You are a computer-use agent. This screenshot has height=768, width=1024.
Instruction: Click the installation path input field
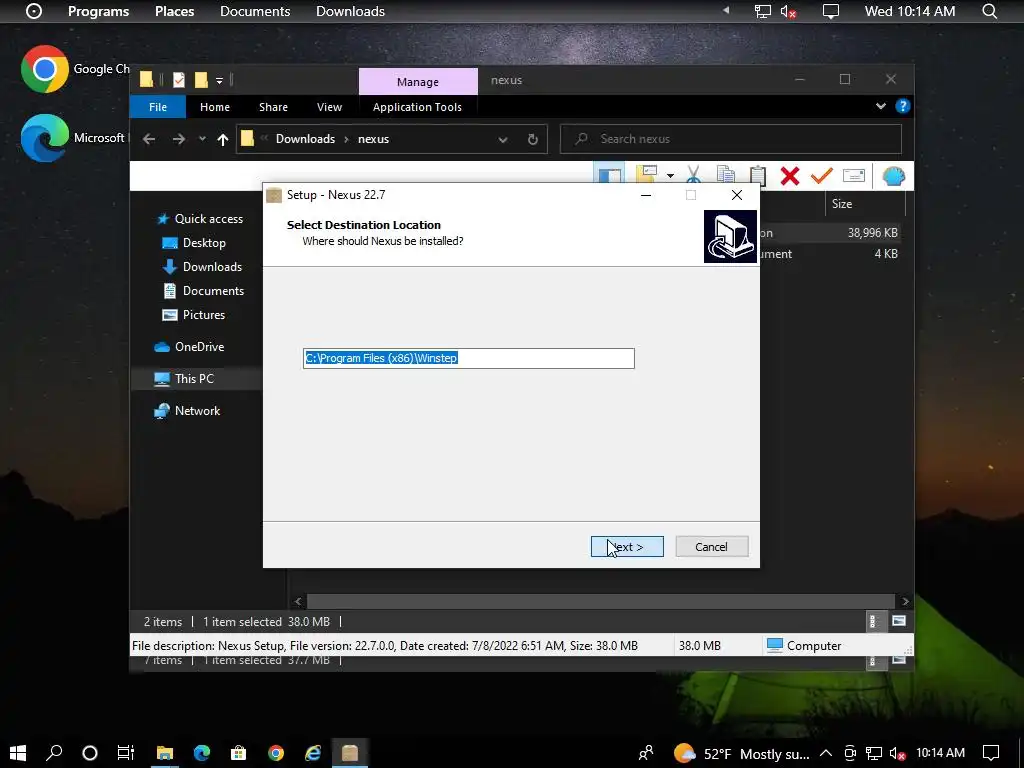(x=468, y=358)
